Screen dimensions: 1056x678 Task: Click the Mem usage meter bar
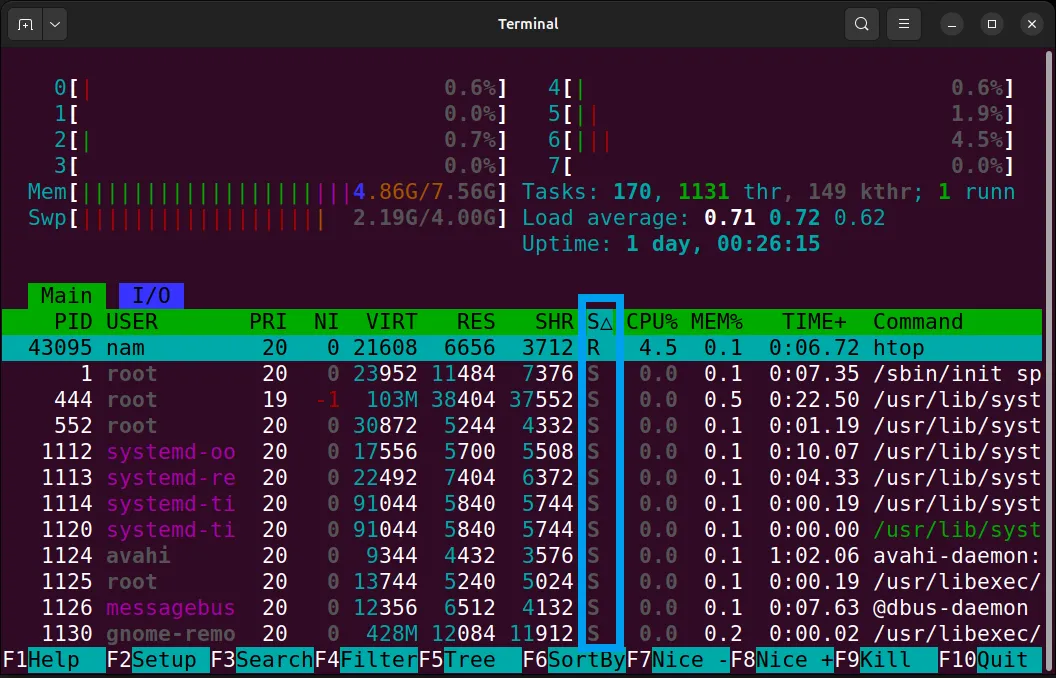(x=267, y=192)
